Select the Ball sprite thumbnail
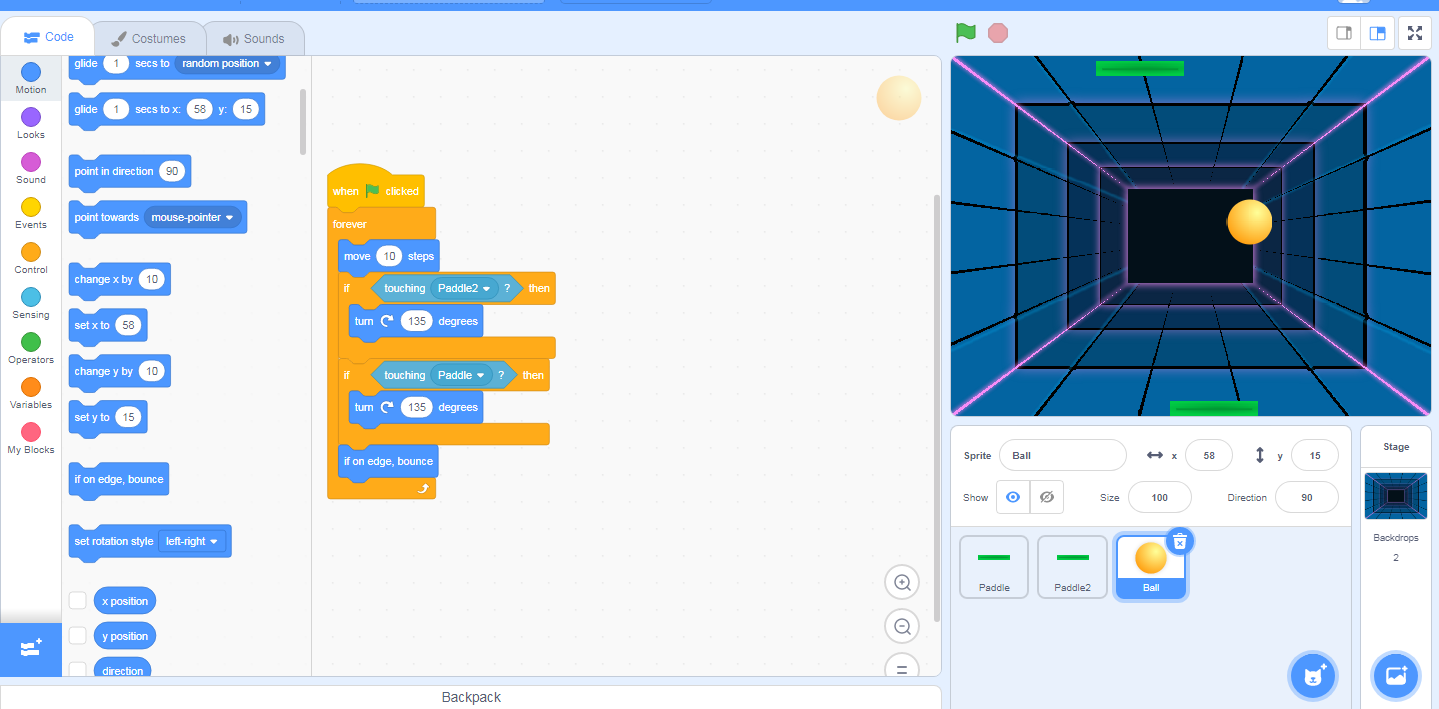The width and height of the screenshot is (1439, 709). tap(1151, 567)
